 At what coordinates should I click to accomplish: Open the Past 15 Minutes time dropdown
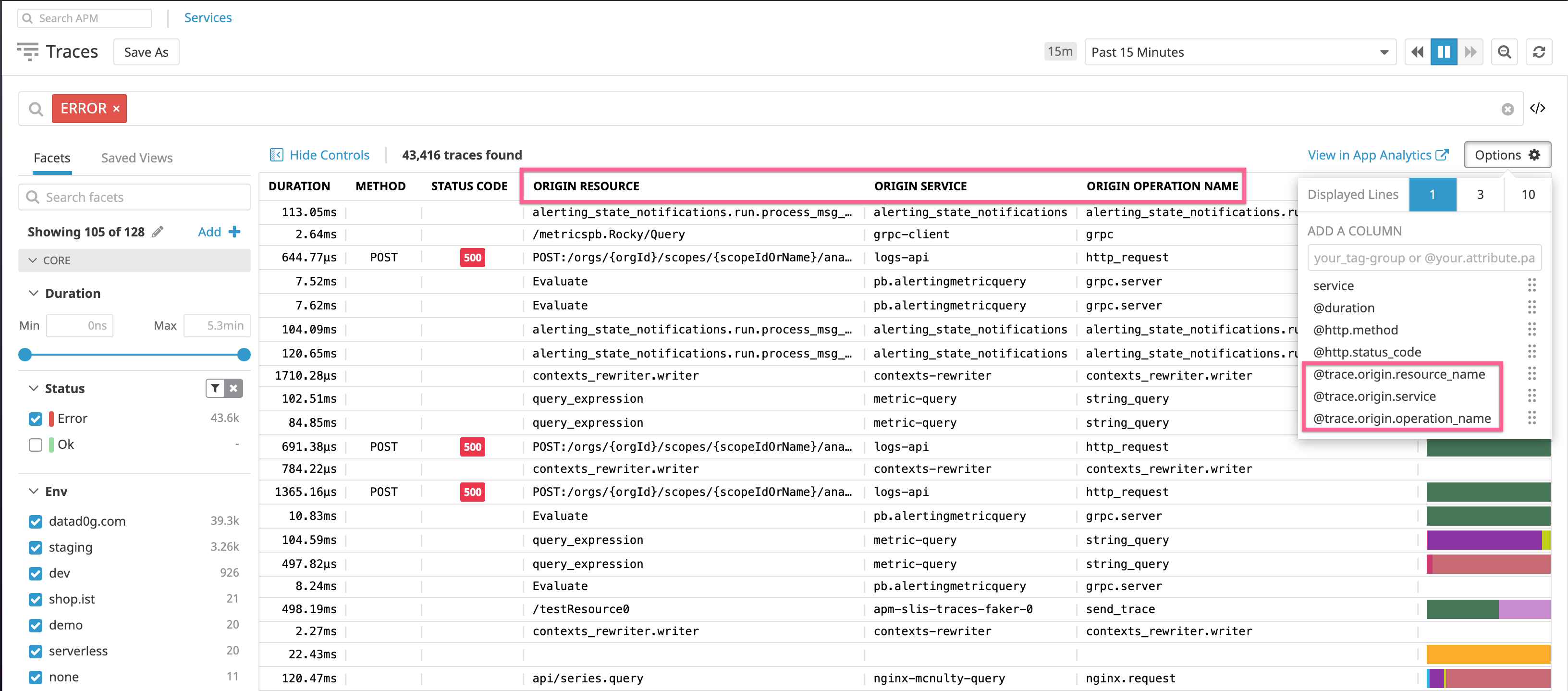pyautogui.click(x=1239, y=52)
